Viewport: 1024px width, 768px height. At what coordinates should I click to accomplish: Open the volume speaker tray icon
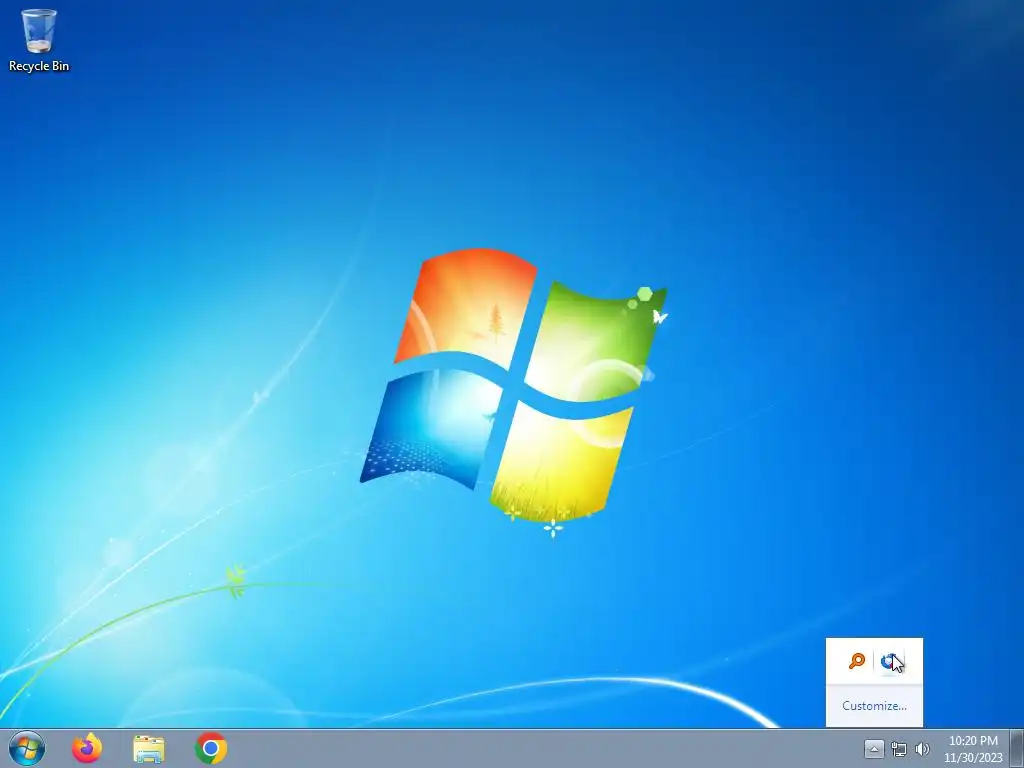[x=922, y=749]
